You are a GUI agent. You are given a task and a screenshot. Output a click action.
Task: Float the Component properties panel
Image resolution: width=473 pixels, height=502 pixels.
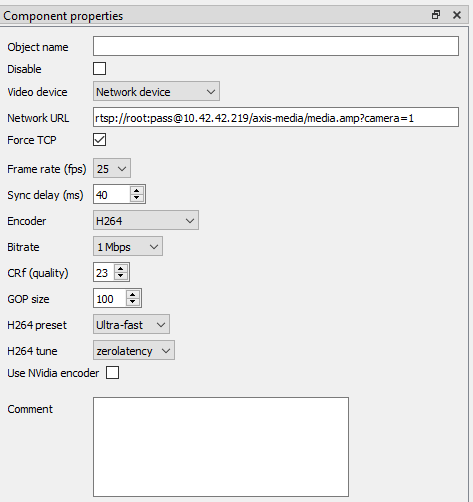point(436,15)
